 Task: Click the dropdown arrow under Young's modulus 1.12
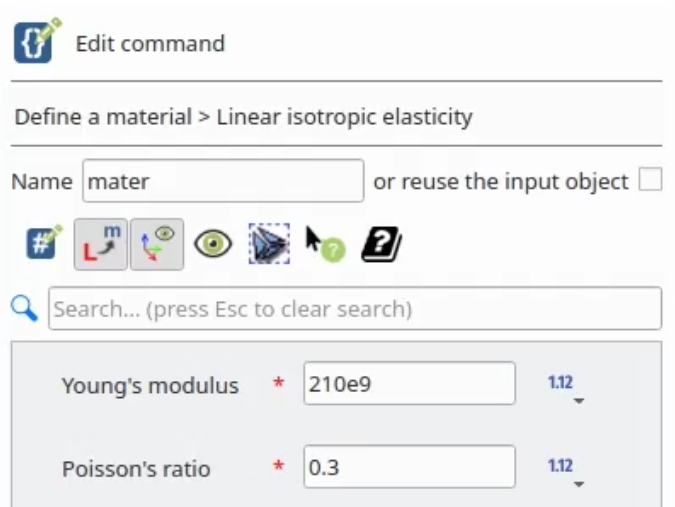[x=579, y=401]
